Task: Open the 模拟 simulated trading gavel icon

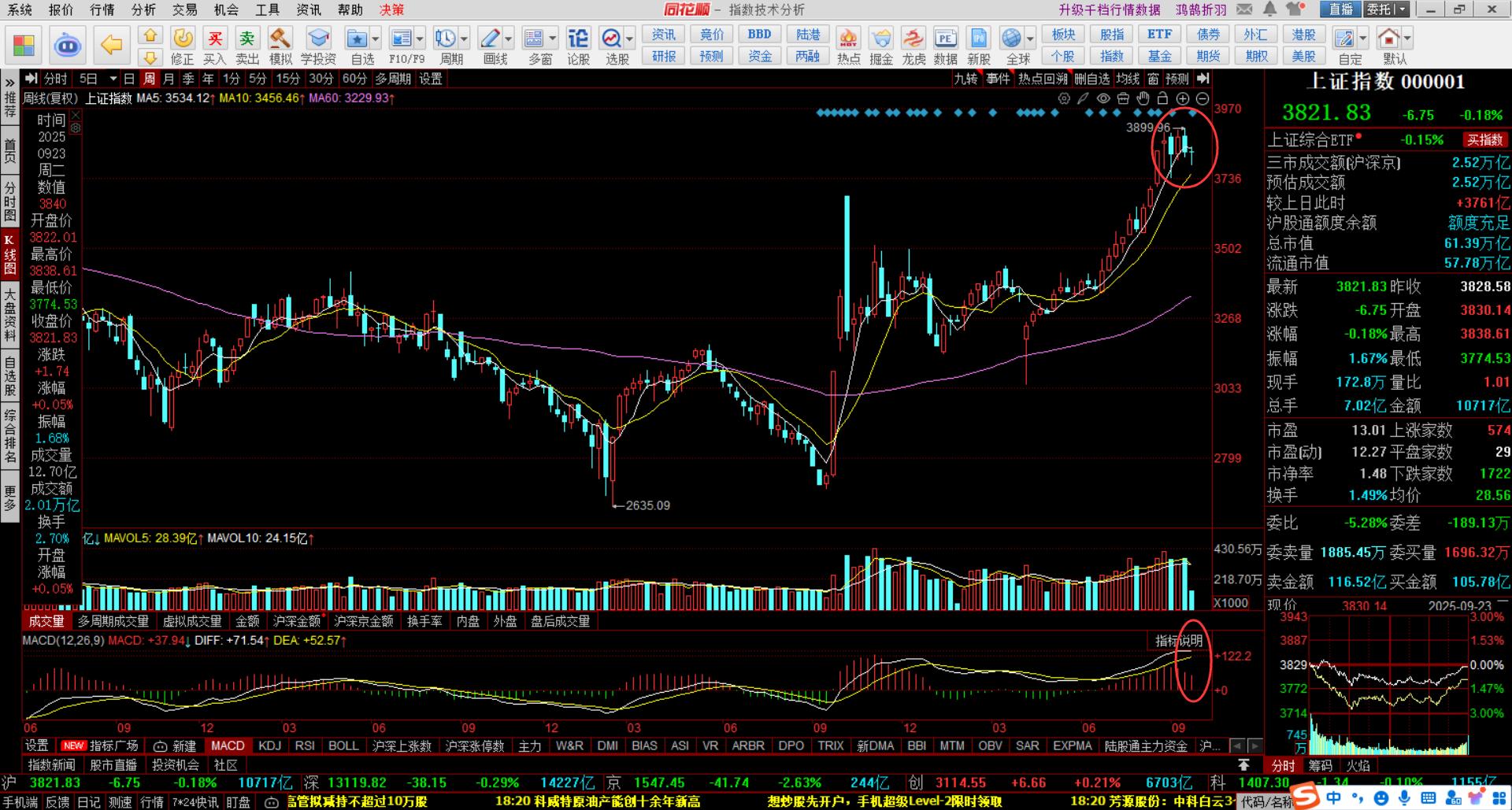Action: click(x=280, y=46)
